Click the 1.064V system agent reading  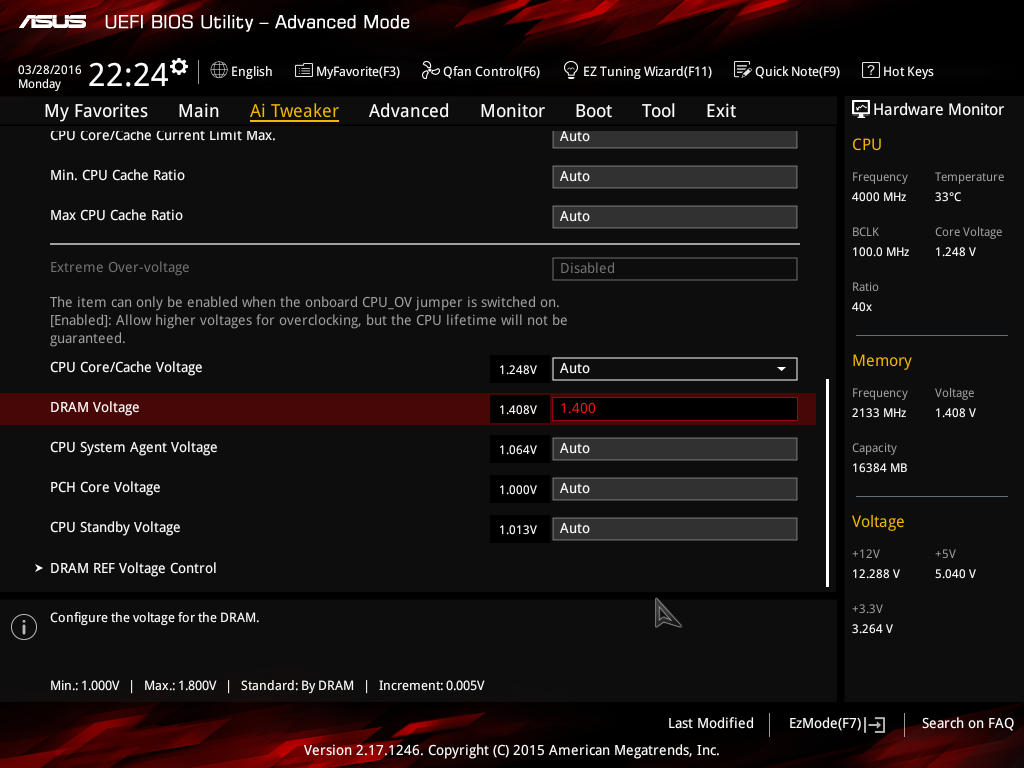[x=519, y=449]
